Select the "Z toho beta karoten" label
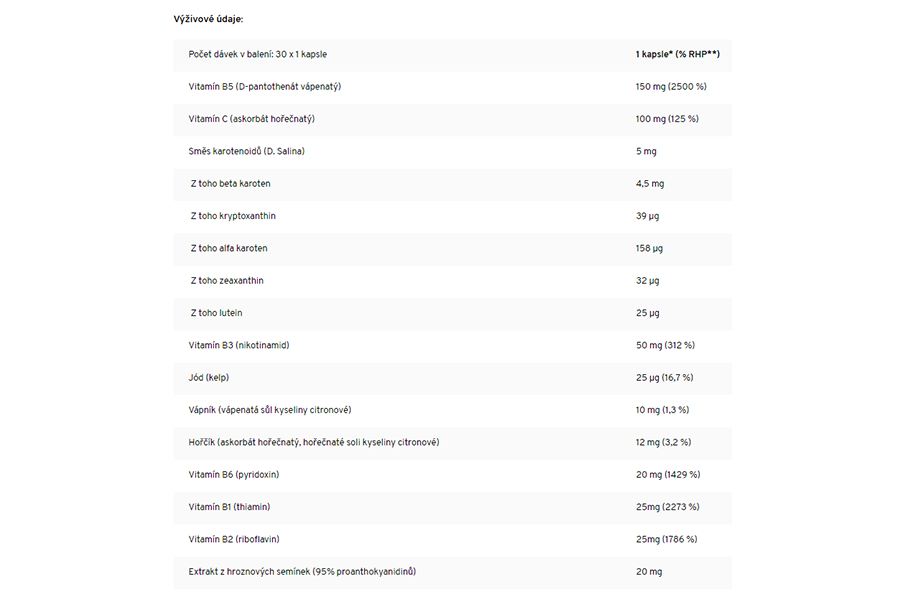Screen dimensions: 900x600 (230, 184)
